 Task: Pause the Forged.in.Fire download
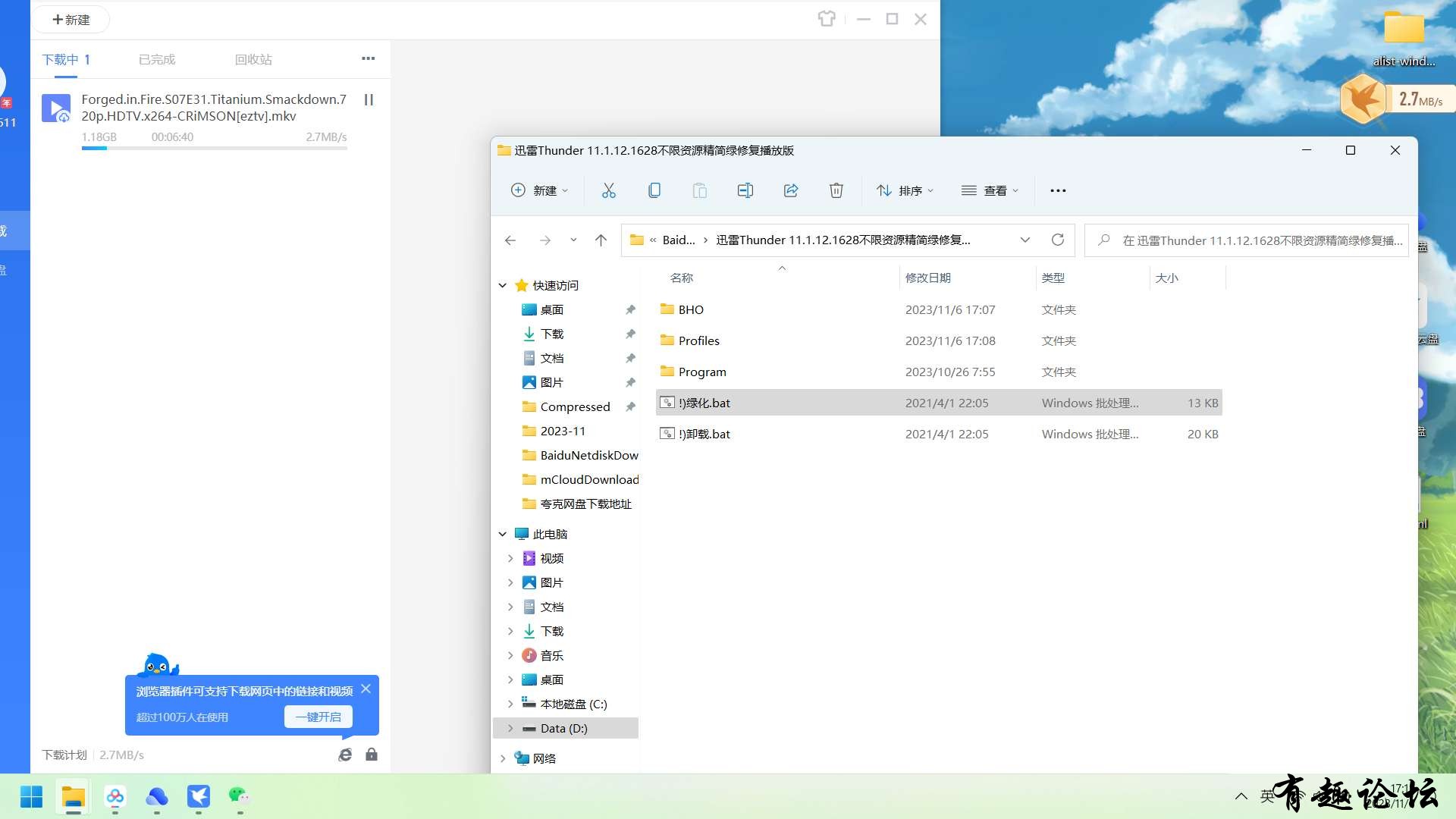pyautogui.click(x=369, y=100)
